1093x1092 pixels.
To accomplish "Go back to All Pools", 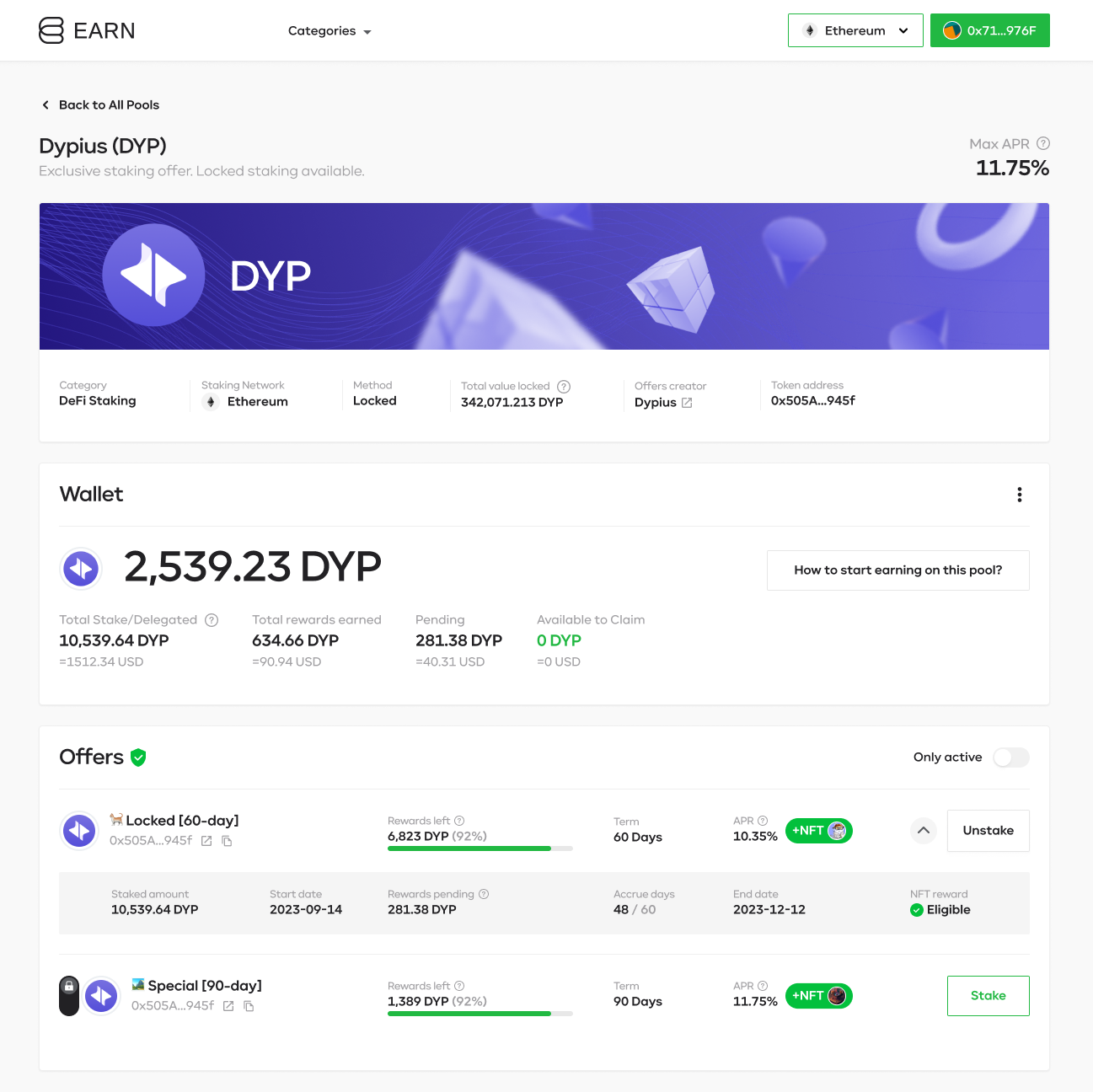I will coord(100,104).
